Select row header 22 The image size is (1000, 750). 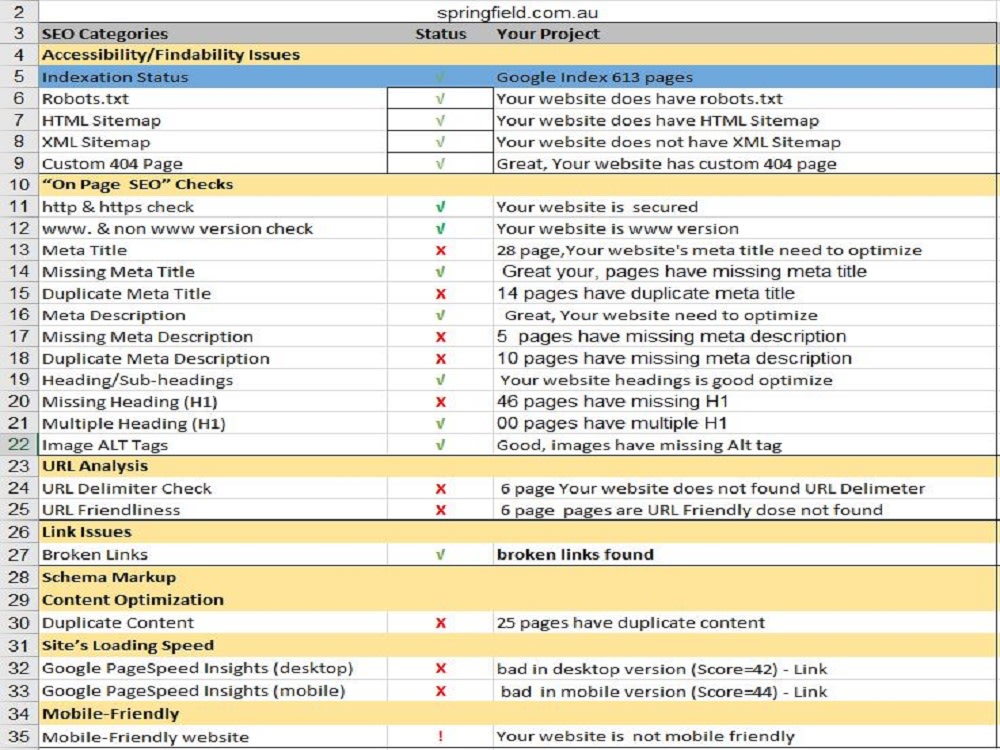pos(19,445)
